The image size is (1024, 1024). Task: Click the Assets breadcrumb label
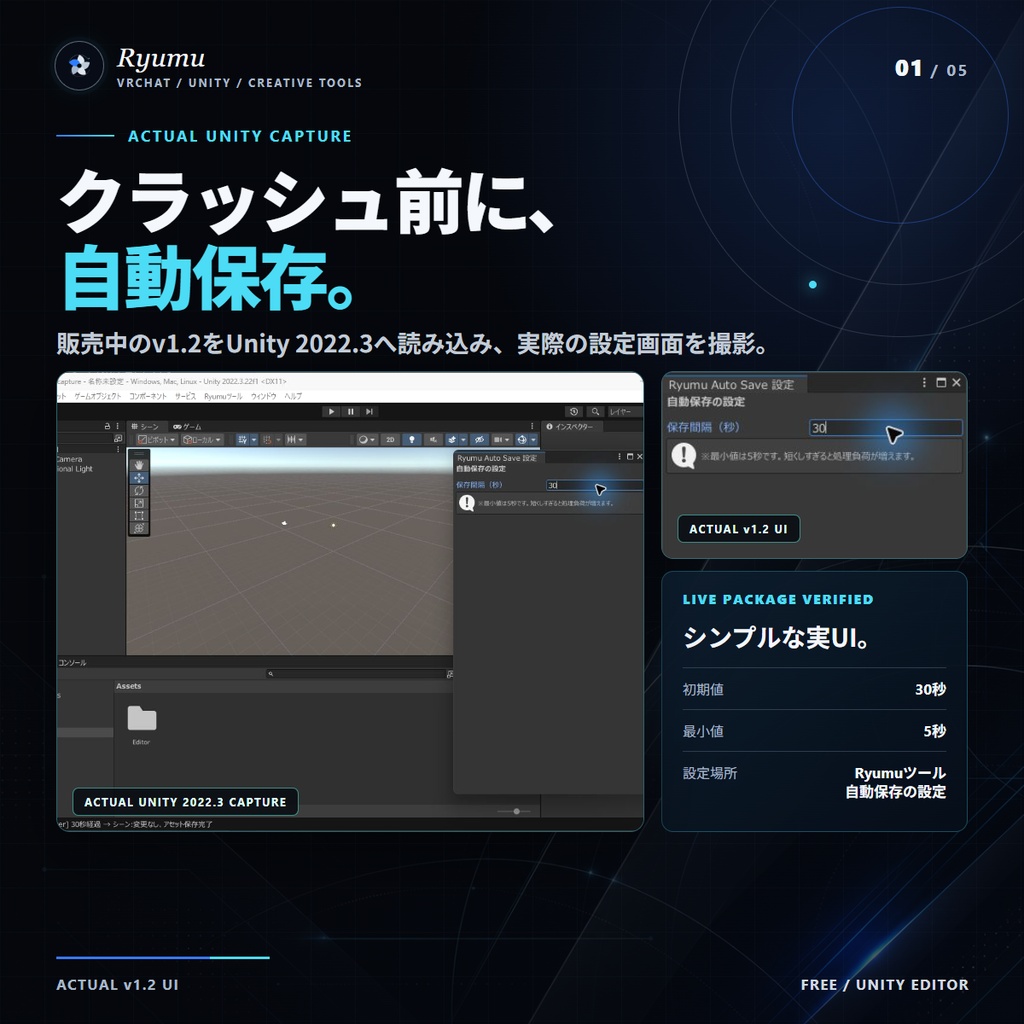click(x=128, y=686)
